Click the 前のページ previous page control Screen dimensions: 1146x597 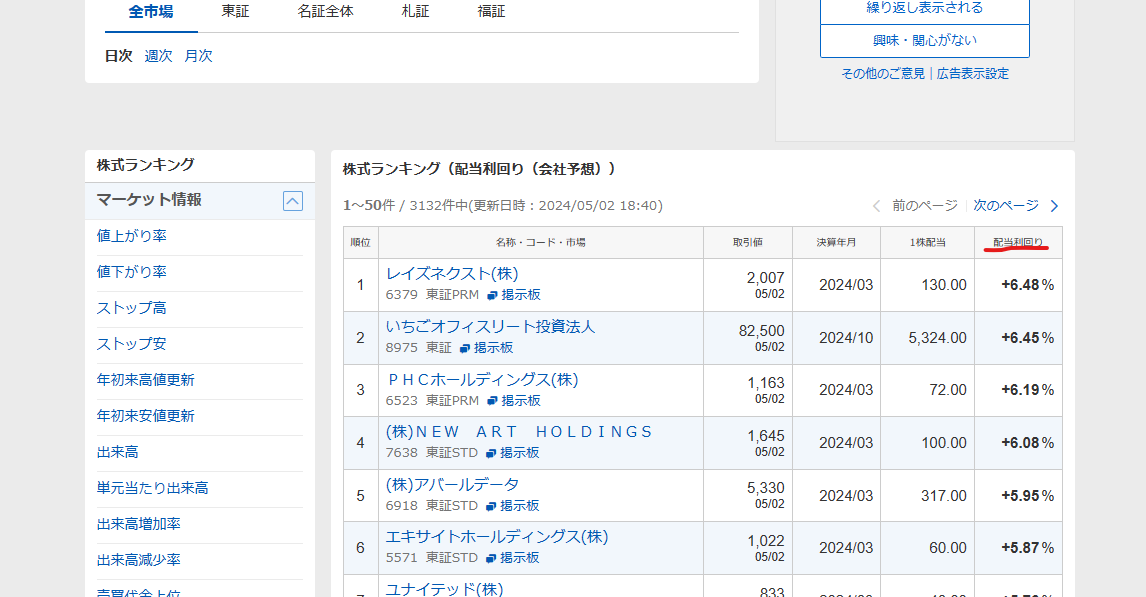915,206
